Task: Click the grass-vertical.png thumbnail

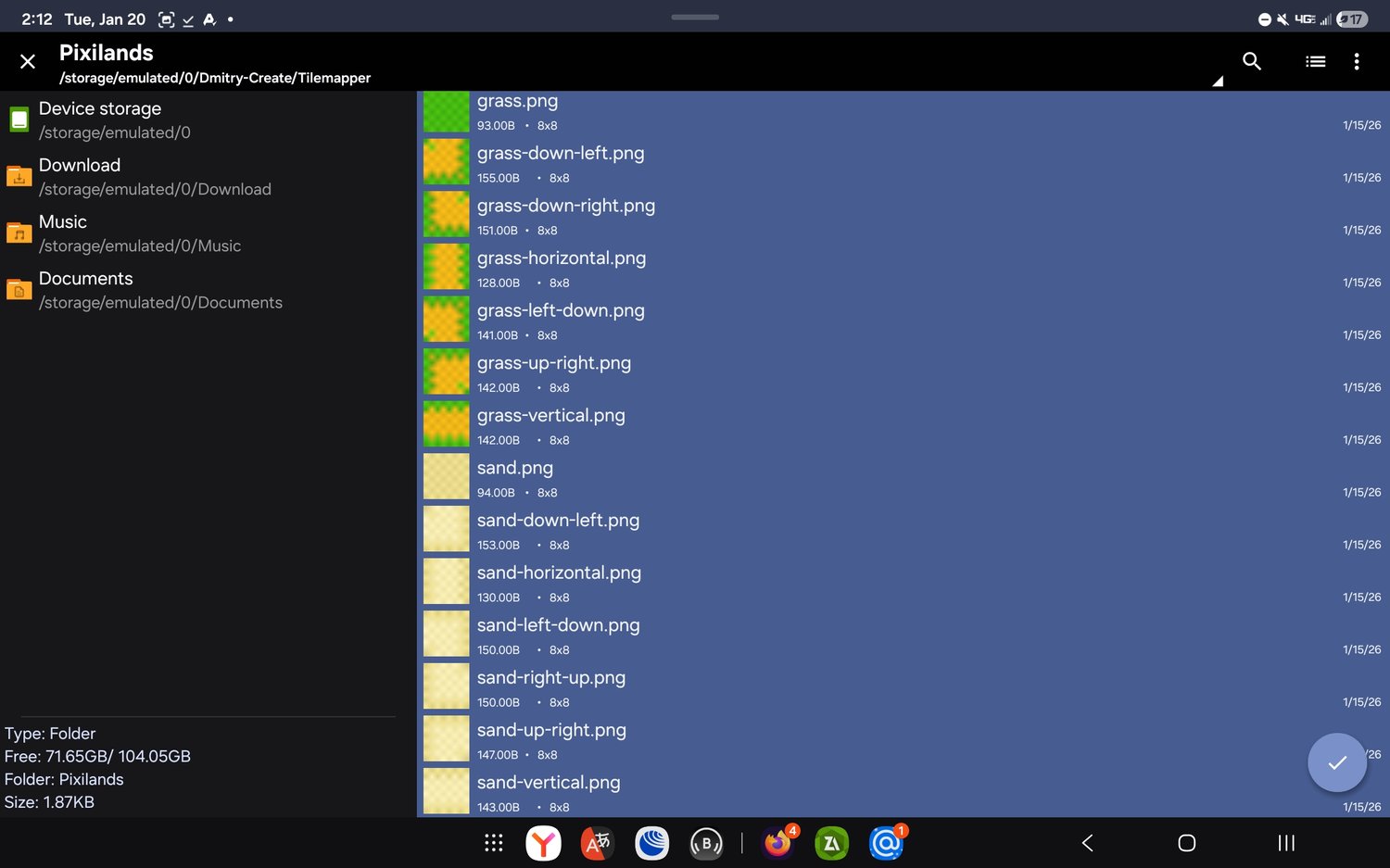Action: click(447, 424)
